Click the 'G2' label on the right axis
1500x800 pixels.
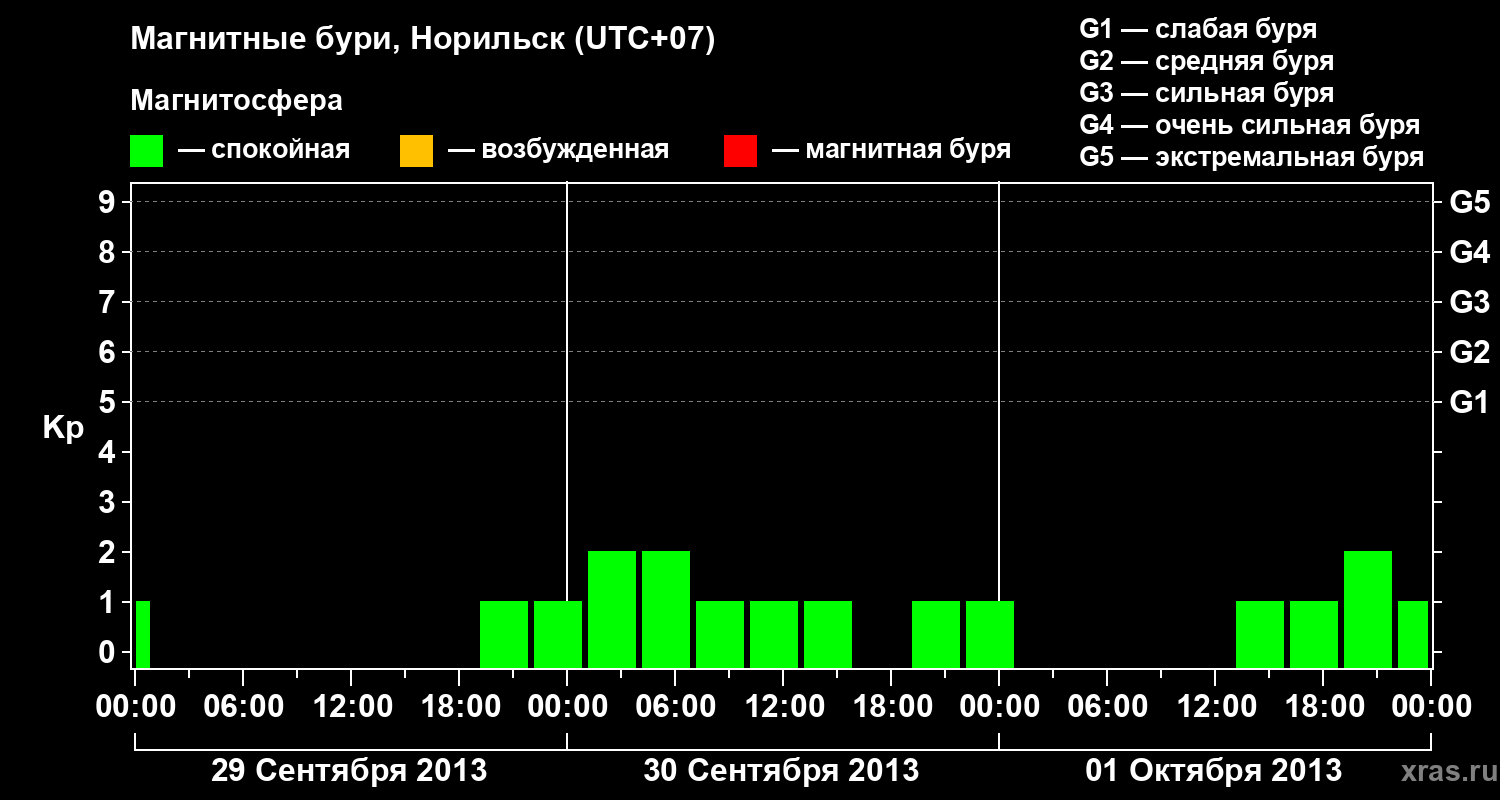(x=1469, y=353)
